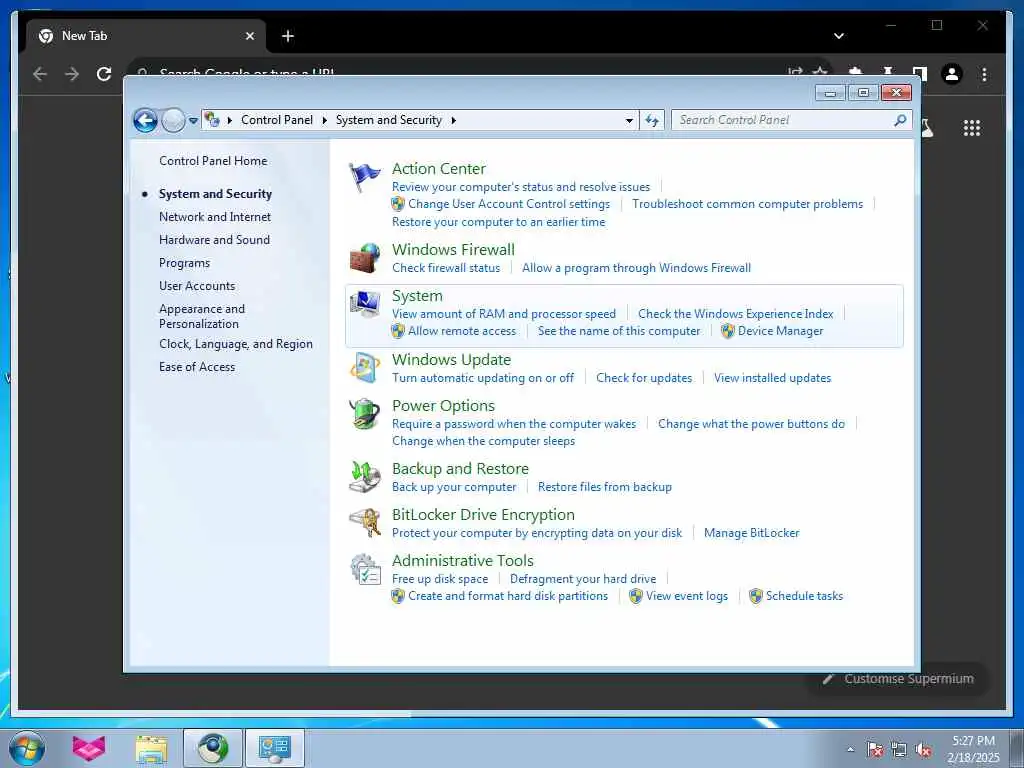Open a new tab with plus button
The width and height of the screenshot is (1024, 768).
pyautogui.click(x=288, y=36)
